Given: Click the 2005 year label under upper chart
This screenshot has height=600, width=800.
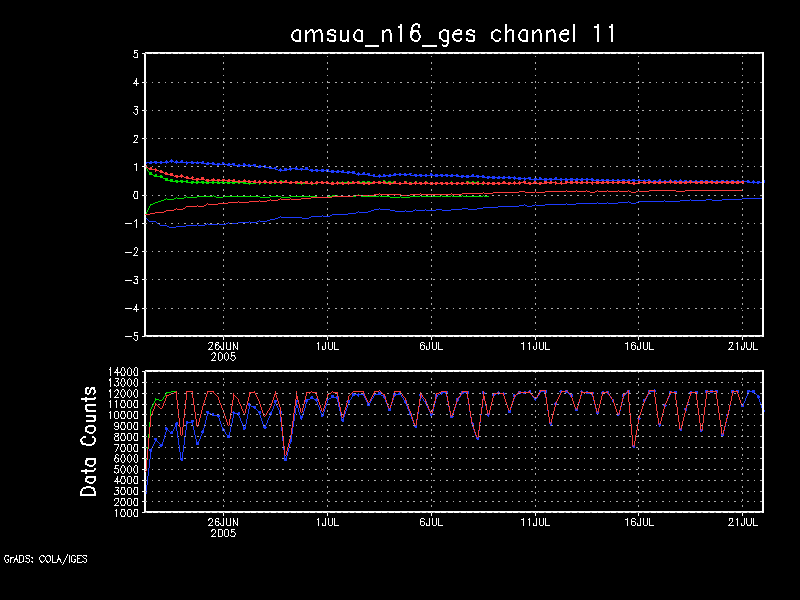Looking at the screenshot, I should (x=223, y=356).
